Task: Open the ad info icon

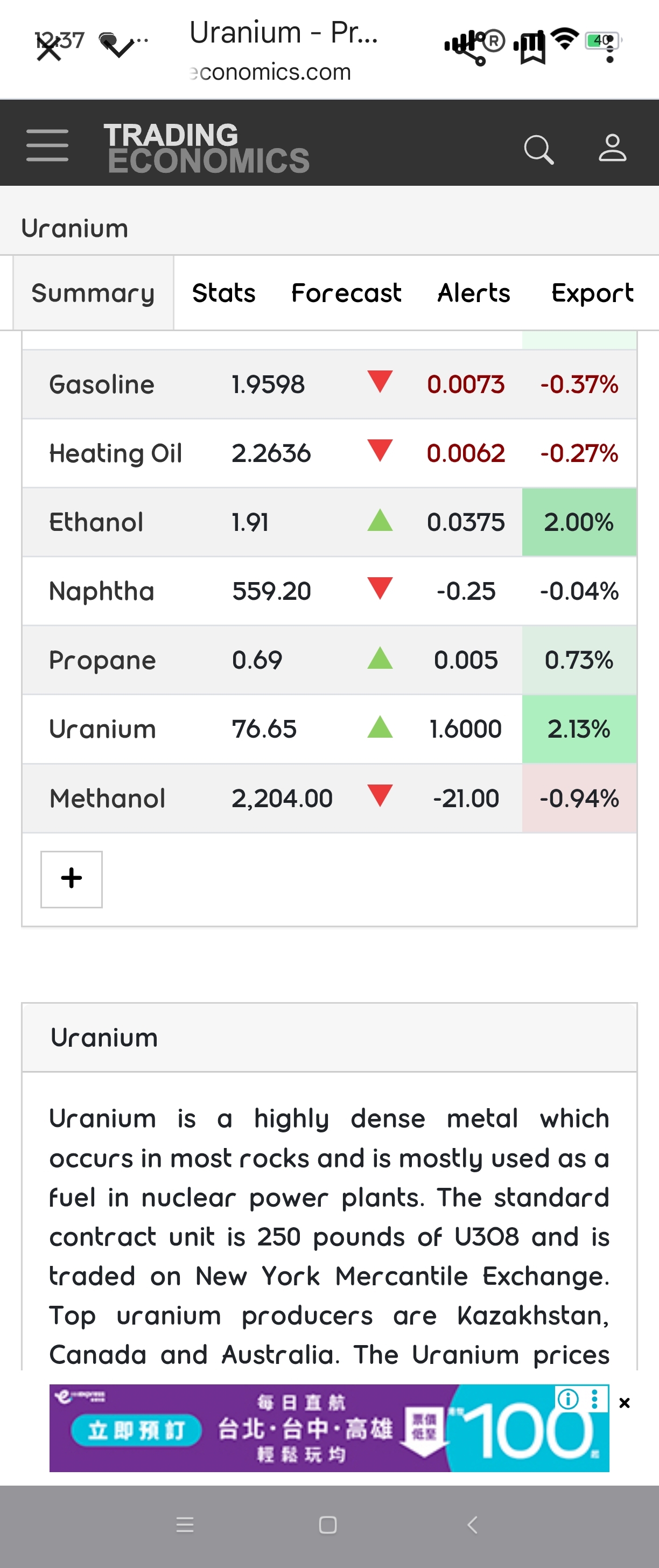Action: coord(567,1399)
